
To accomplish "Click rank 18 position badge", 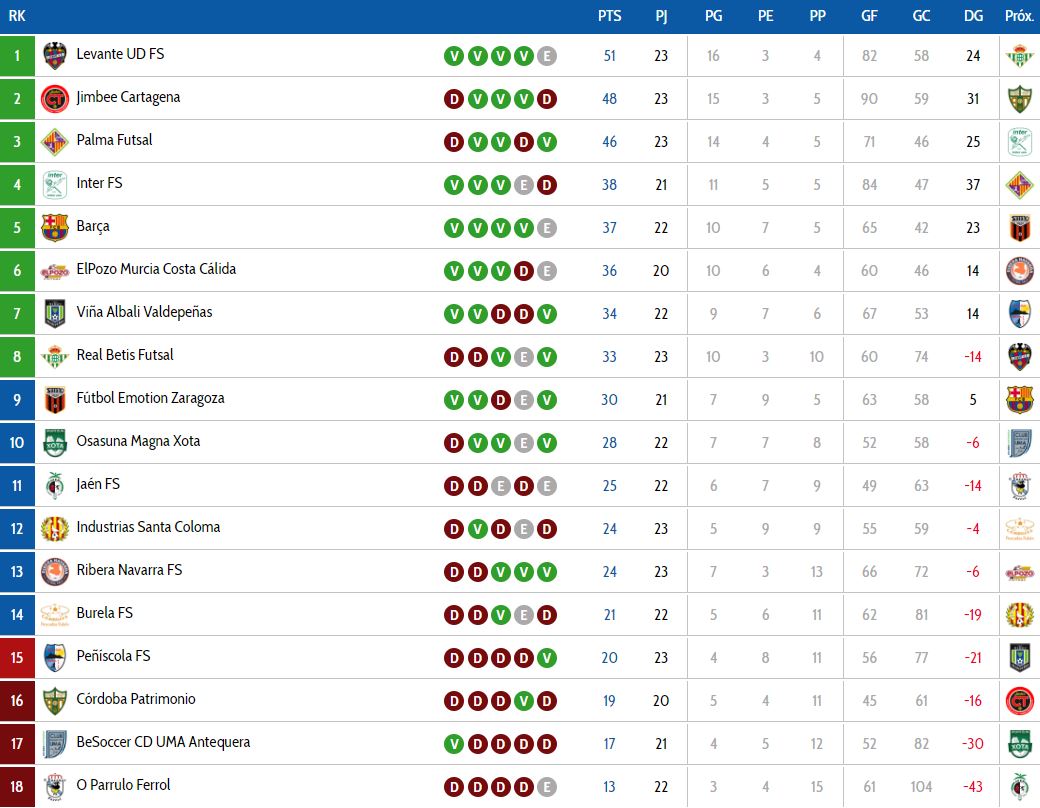I will [x=17, y=787].
